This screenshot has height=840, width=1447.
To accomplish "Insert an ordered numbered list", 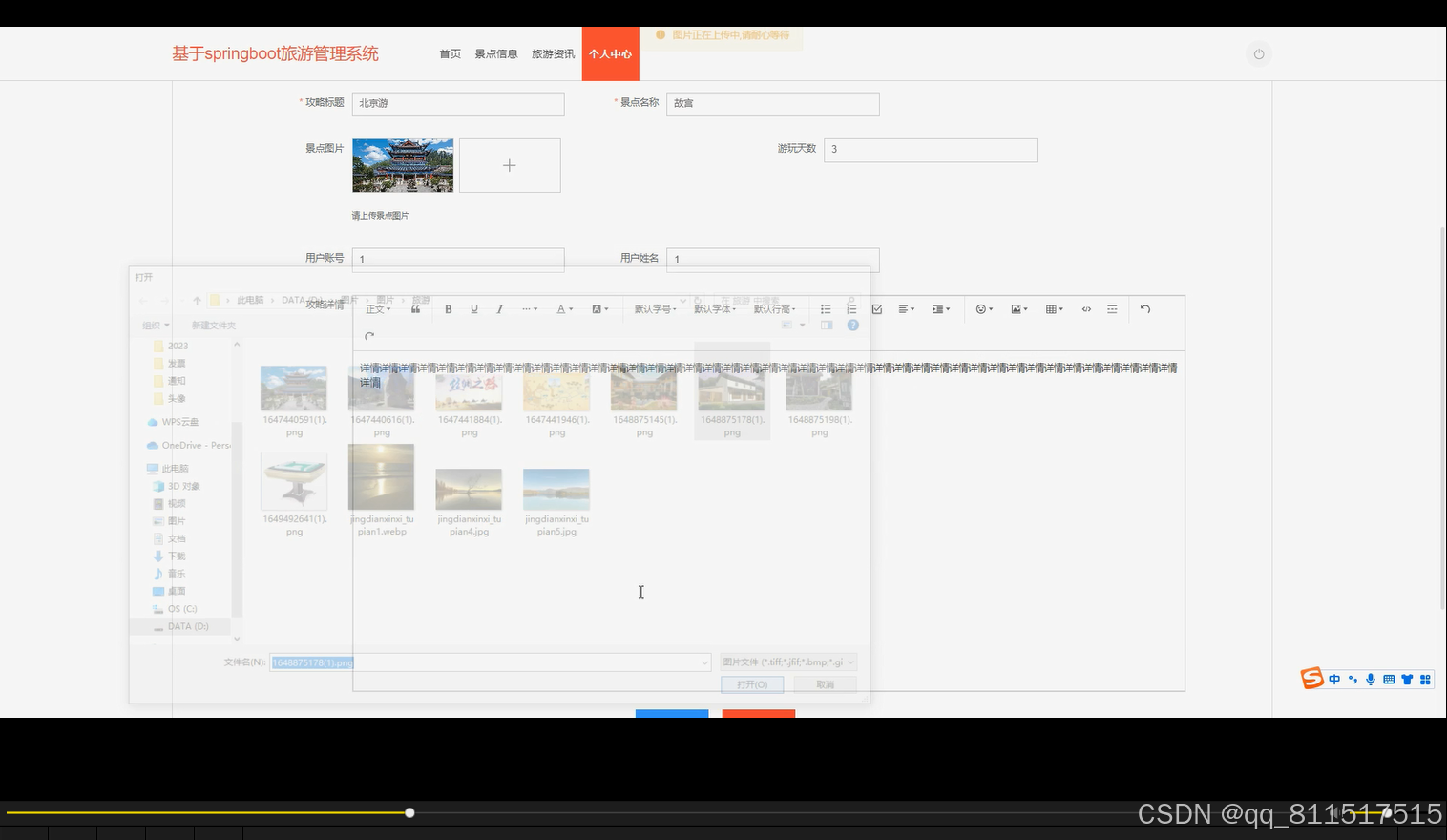I will (851, 309).
